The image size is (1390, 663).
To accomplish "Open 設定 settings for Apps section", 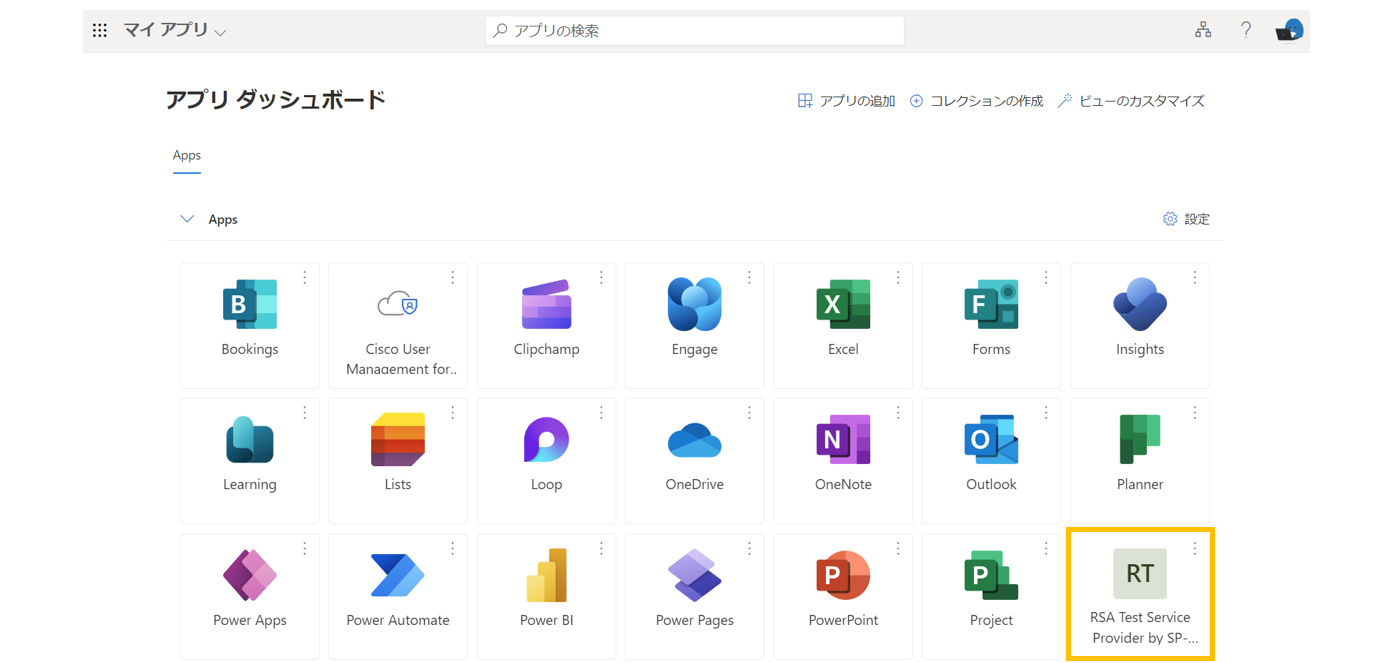I will tap(1186, 219).
